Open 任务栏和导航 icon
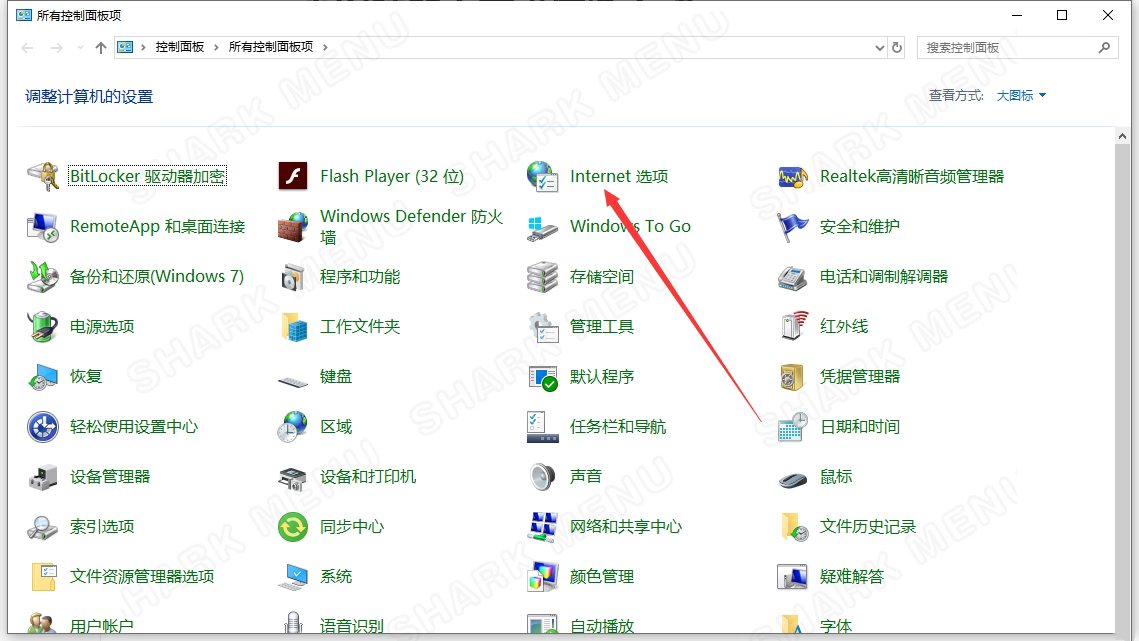This screenshot has height=641, width=1139. tap(543, 427)
